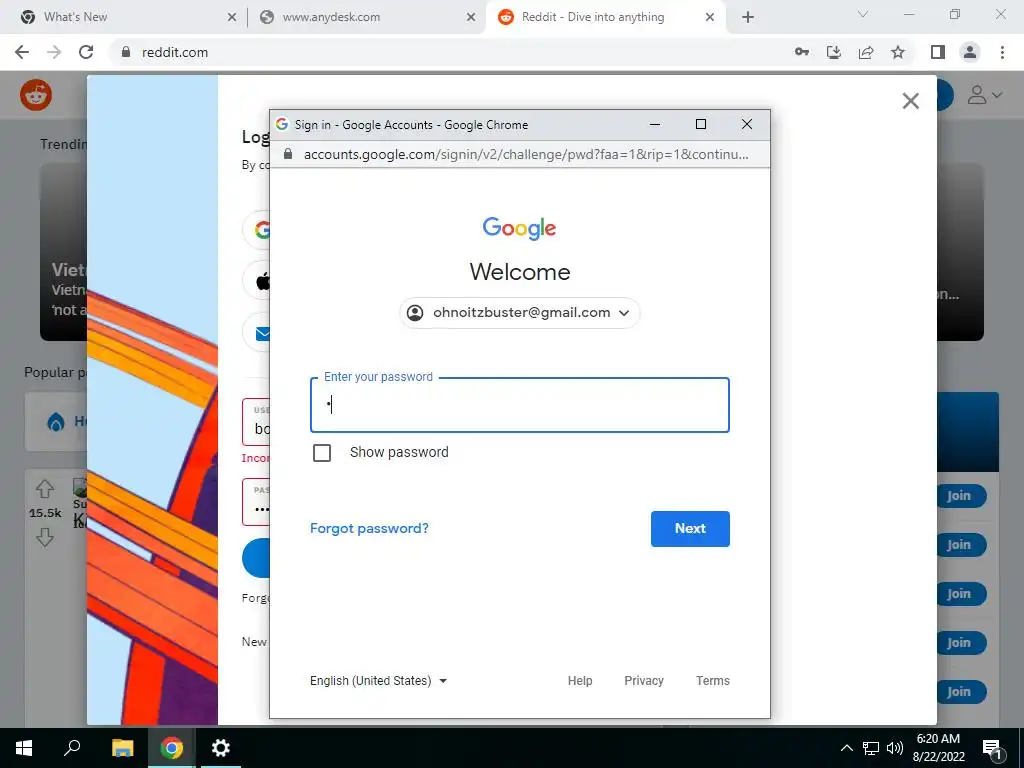Open the notification center icon

tap(991, 748)
